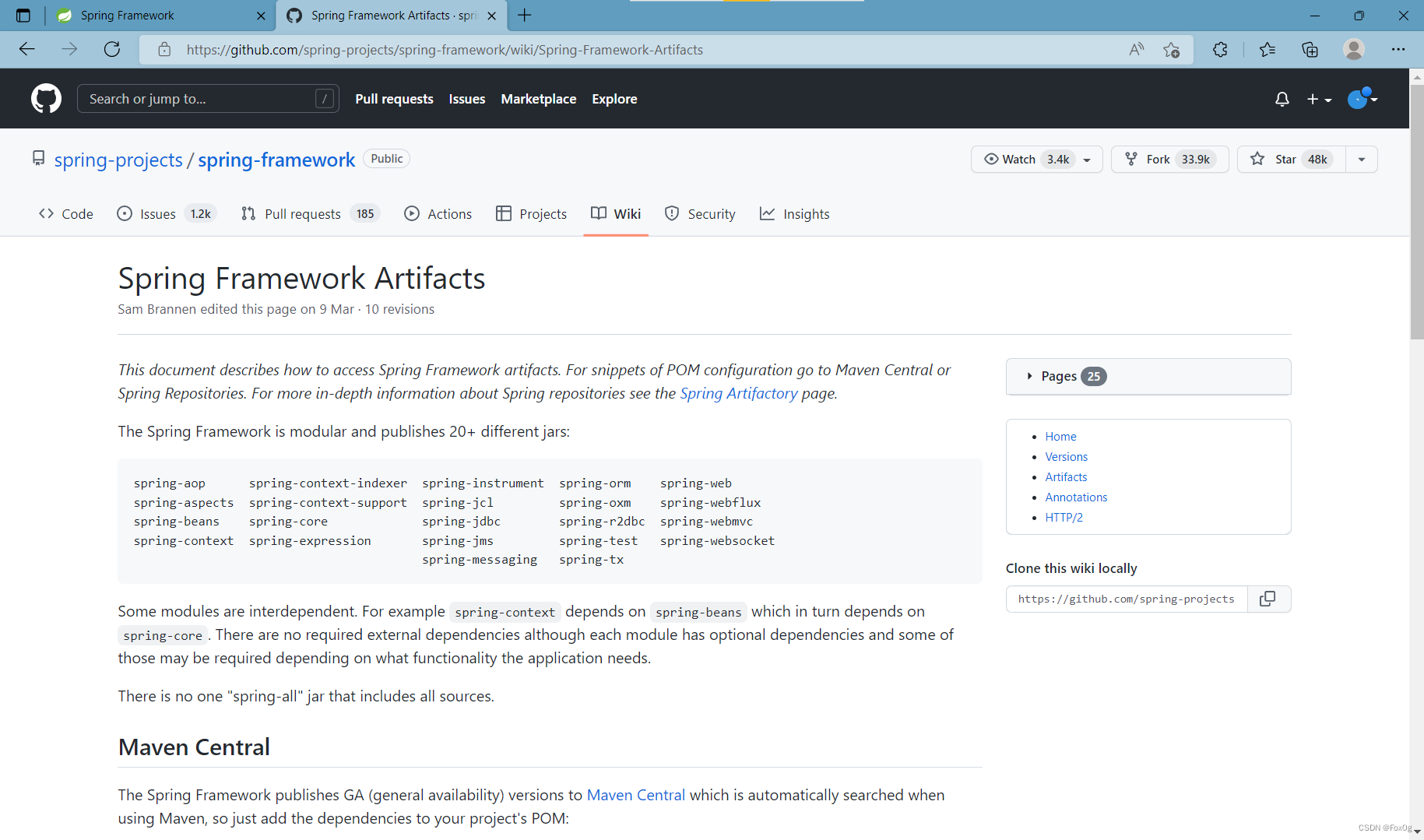
Task: Open the Code tab
Action: (66, 214)
